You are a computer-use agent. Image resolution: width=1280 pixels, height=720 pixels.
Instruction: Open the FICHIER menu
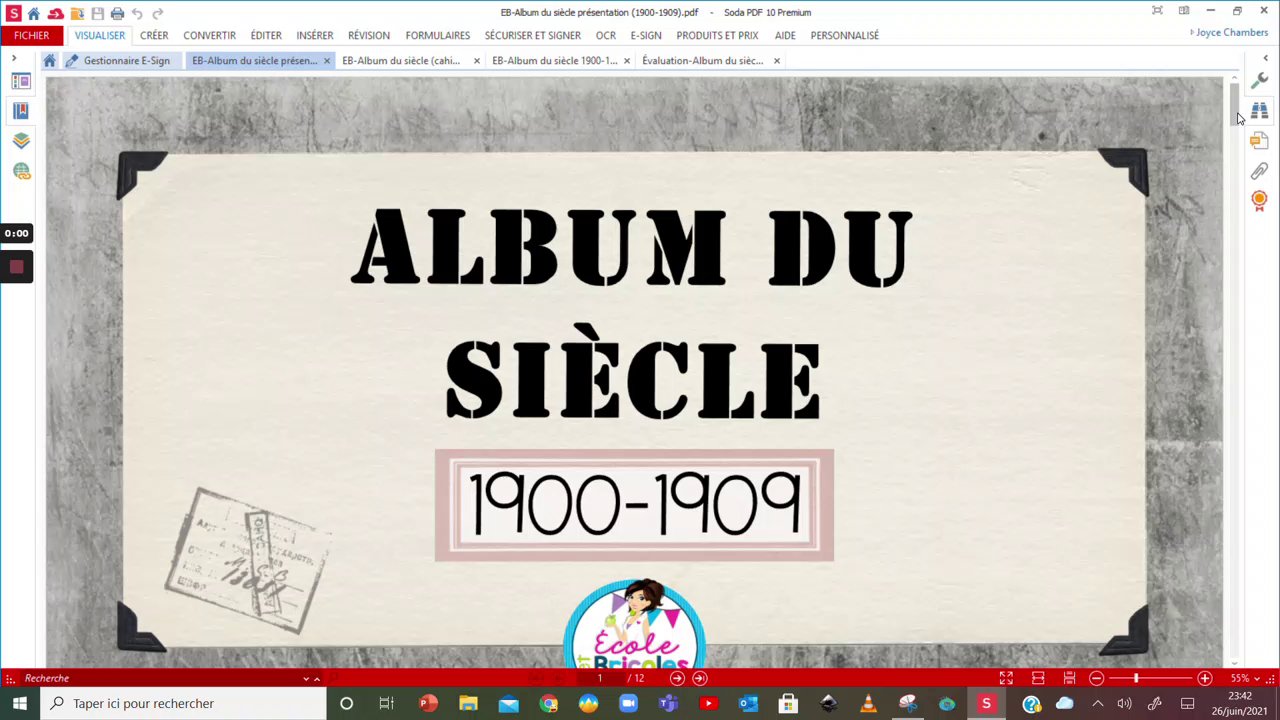[32, 35]
